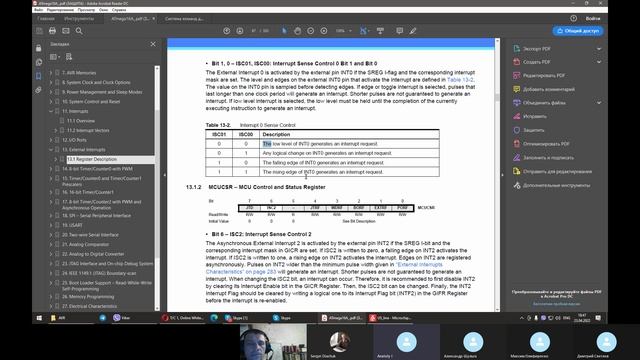The width and height of the screenshot is (640, 360).
Task: Select bookmark 16. 16-bit Timer/Counter1
Action: 88,192
